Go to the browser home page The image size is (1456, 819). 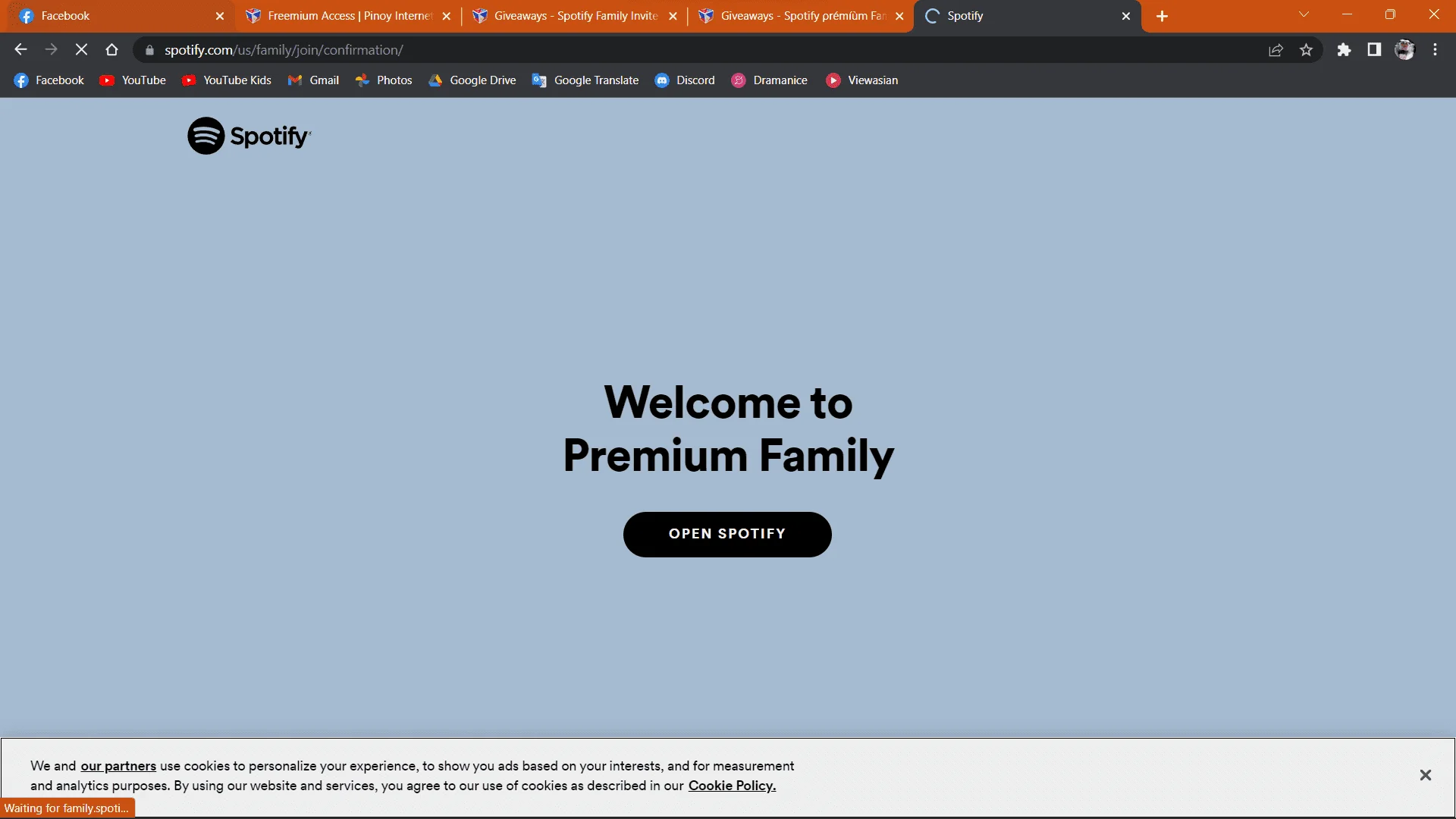(x=111, y=49)
